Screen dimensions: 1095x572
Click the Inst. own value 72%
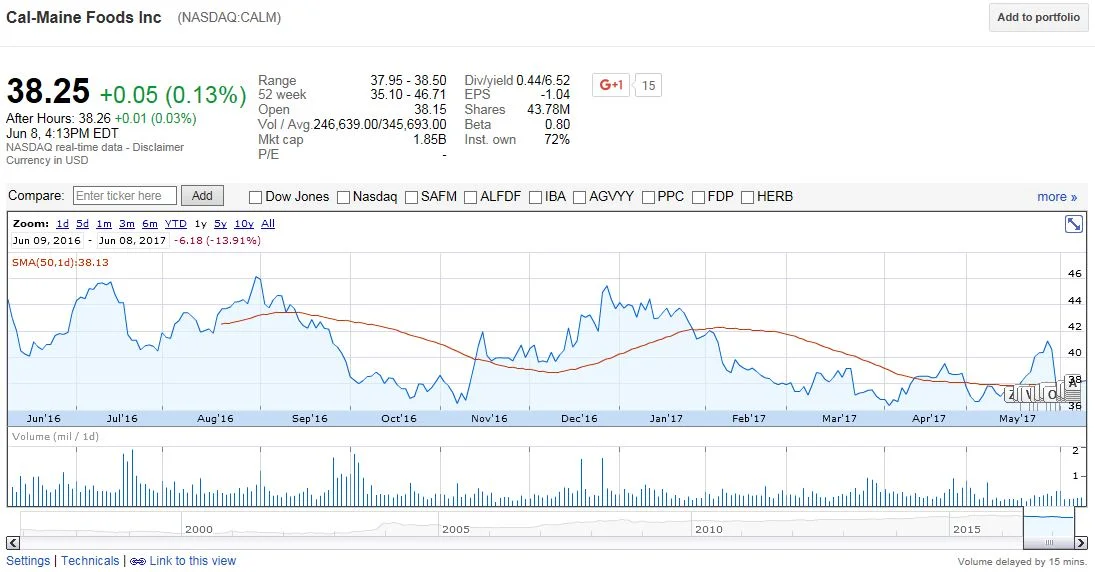coord(557,140)
